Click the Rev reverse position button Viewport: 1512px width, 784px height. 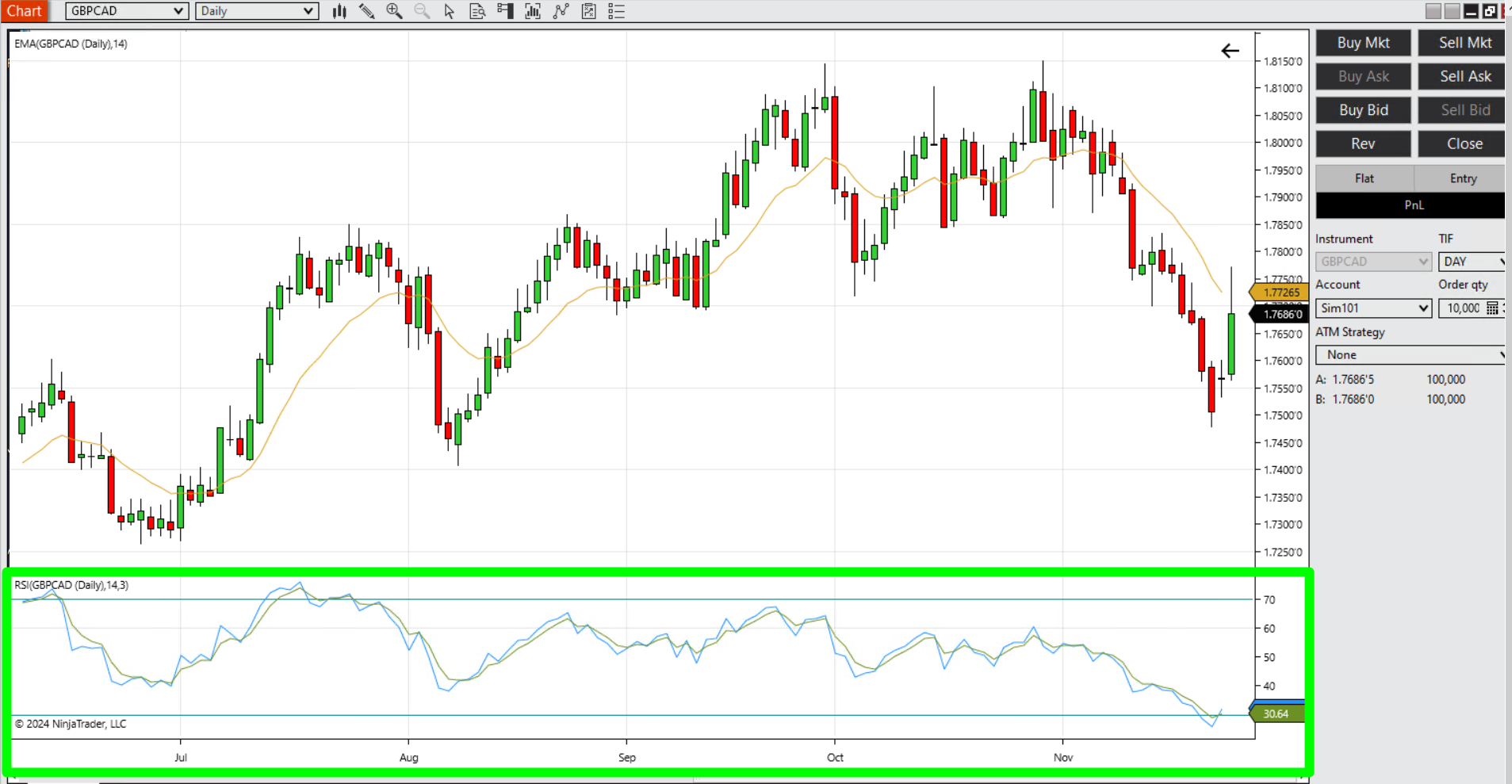click(1363, 144)
